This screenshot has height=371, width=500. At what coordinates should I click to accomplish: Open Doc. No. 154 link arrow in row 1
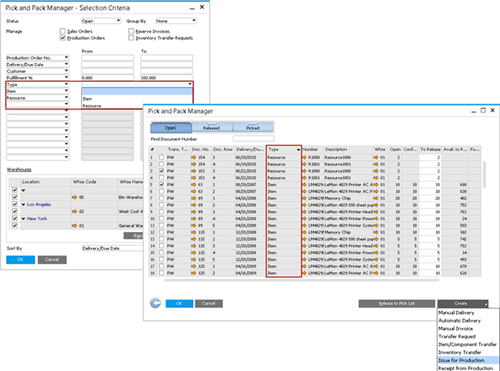[194, 157]
